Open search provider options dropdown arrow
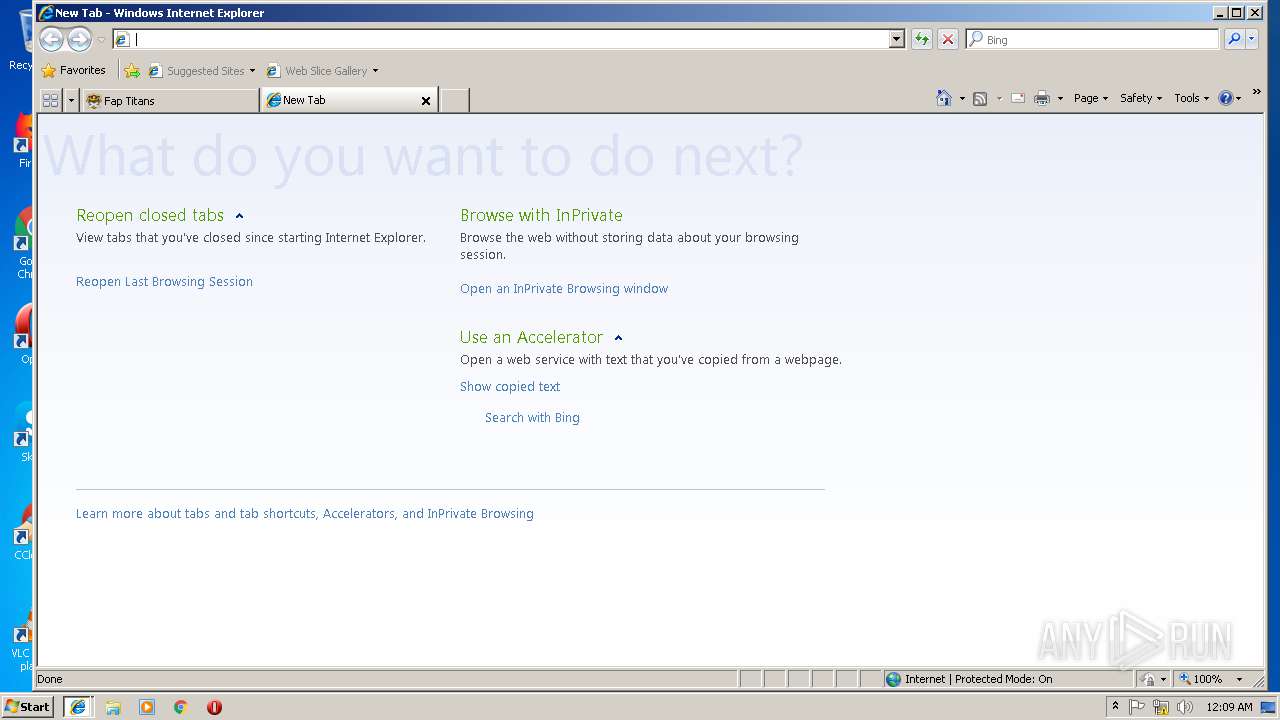 click(1251, 39)
